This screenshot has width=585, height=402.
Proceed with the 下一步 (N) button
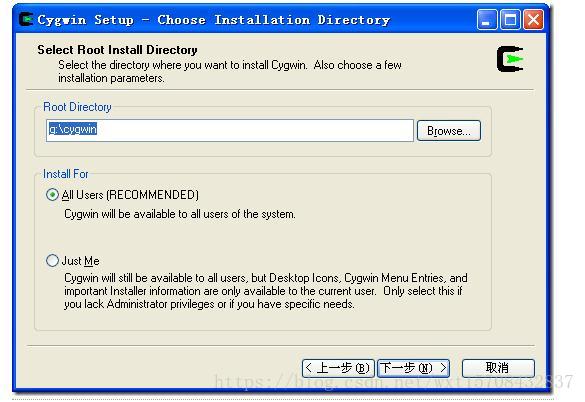pyautogui.click(x=413, y=368)
